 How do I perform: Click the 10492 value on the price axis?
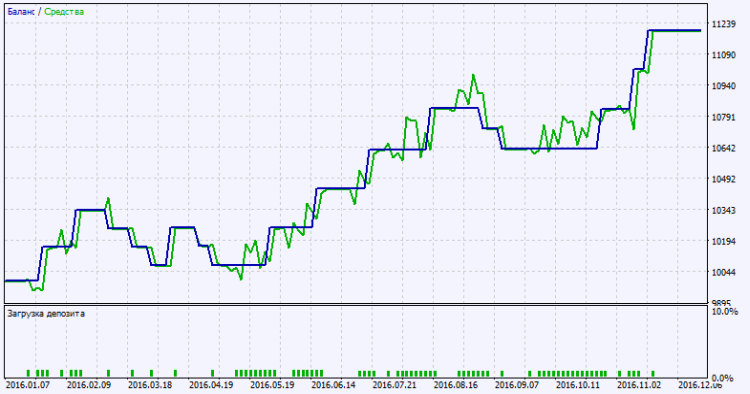pos(724,179)
